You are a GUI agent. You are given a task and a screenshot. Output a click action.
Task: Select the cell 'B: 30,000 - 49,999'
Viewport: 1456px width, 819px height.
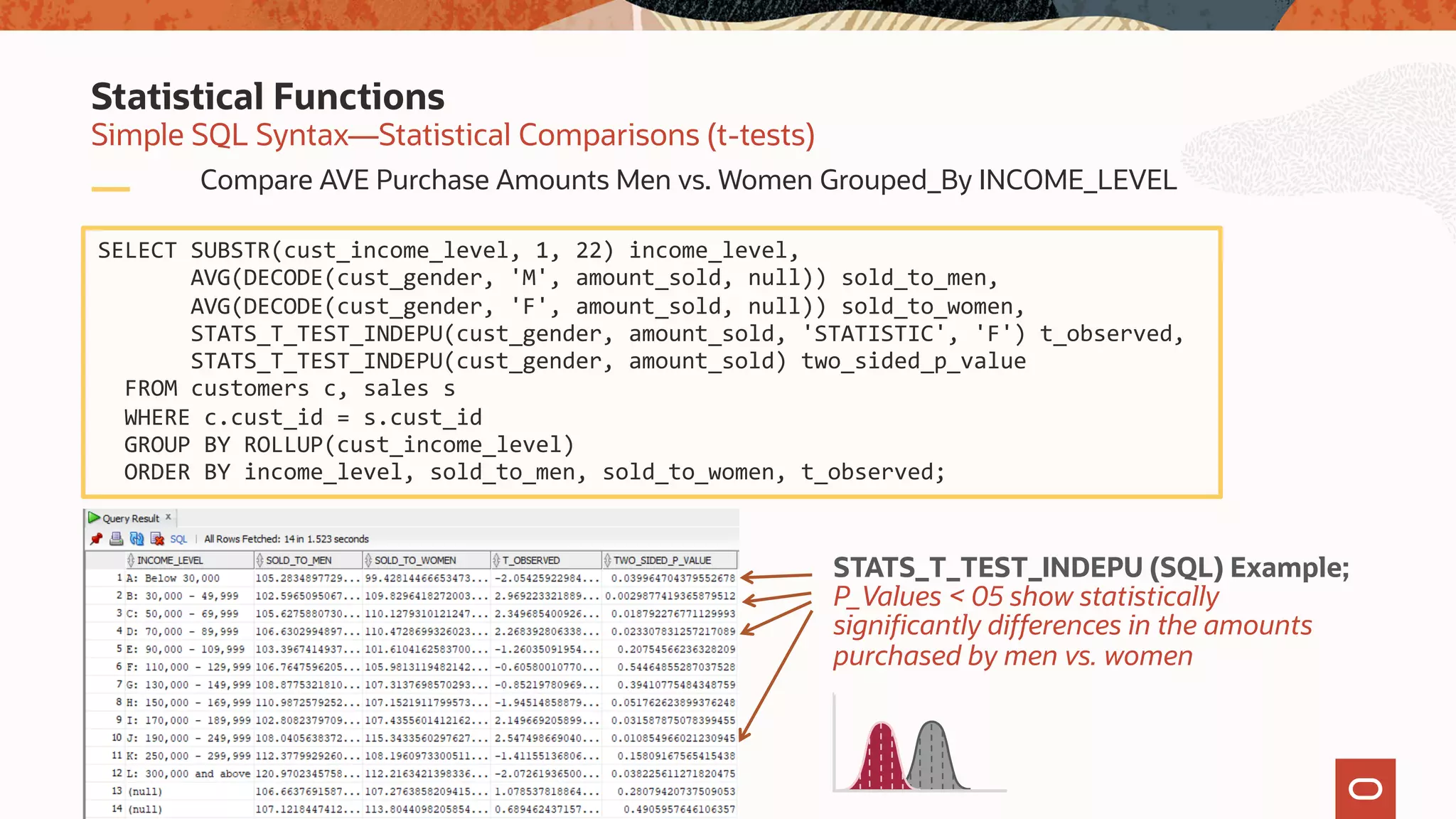[x=189, y=596]
